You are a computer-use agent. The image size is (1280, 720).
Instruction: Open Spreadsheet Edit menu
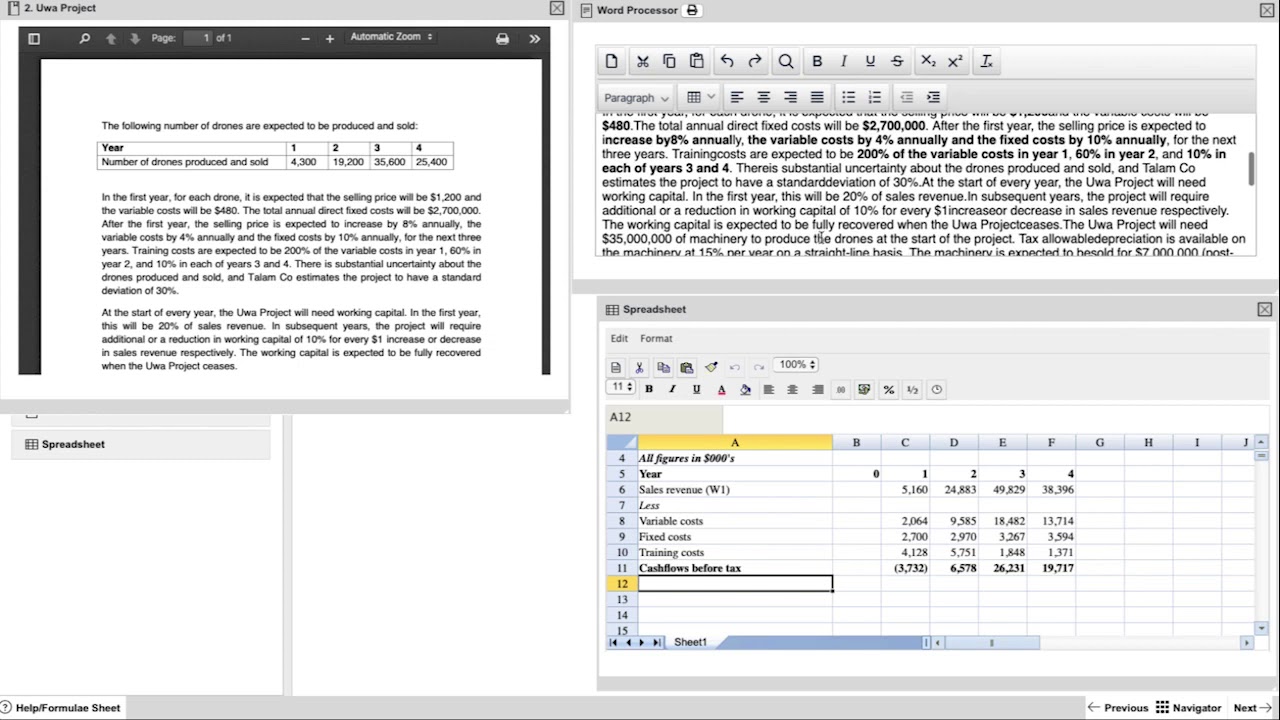click(620, 338)
